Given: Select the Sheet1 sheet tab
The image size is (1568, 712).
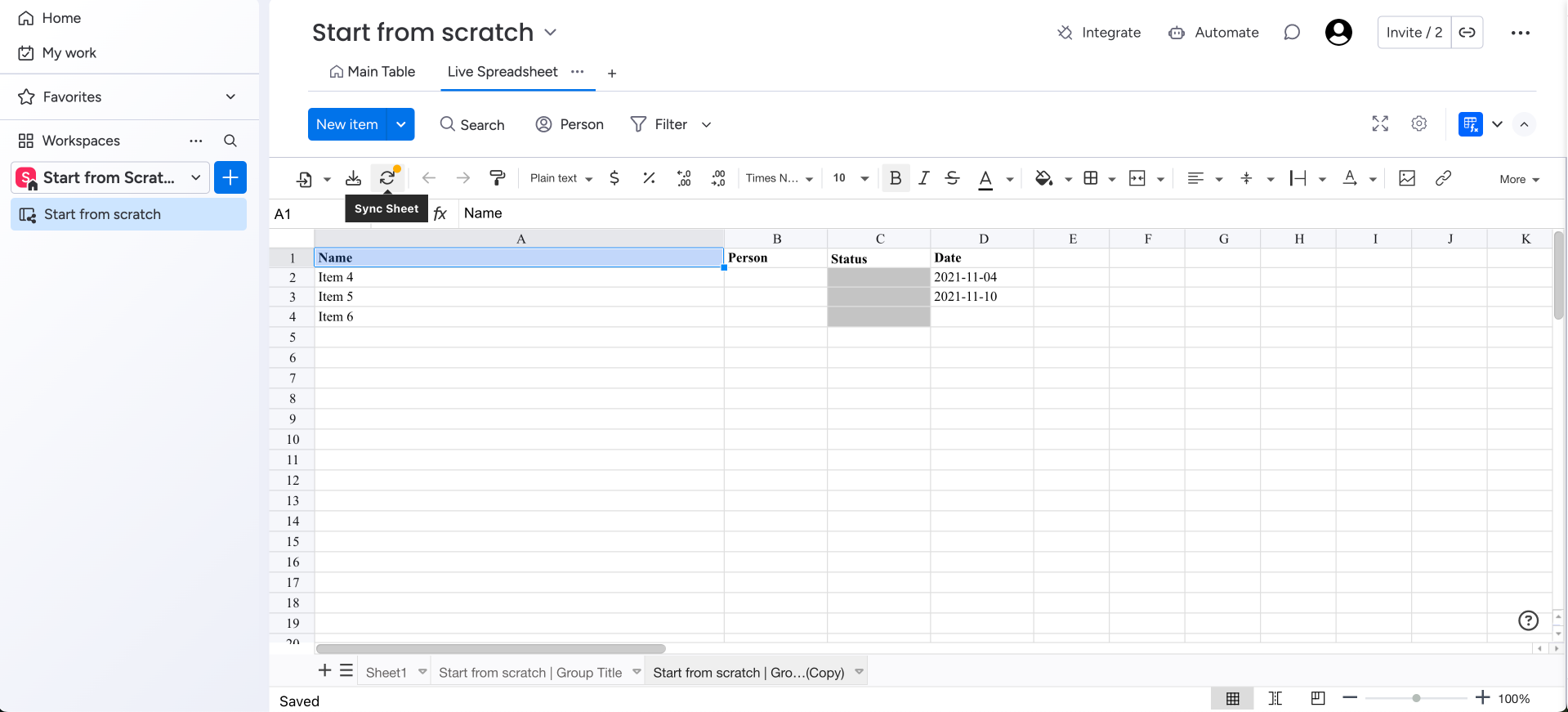Looking at the screenshot, I should tap(386, 672).
